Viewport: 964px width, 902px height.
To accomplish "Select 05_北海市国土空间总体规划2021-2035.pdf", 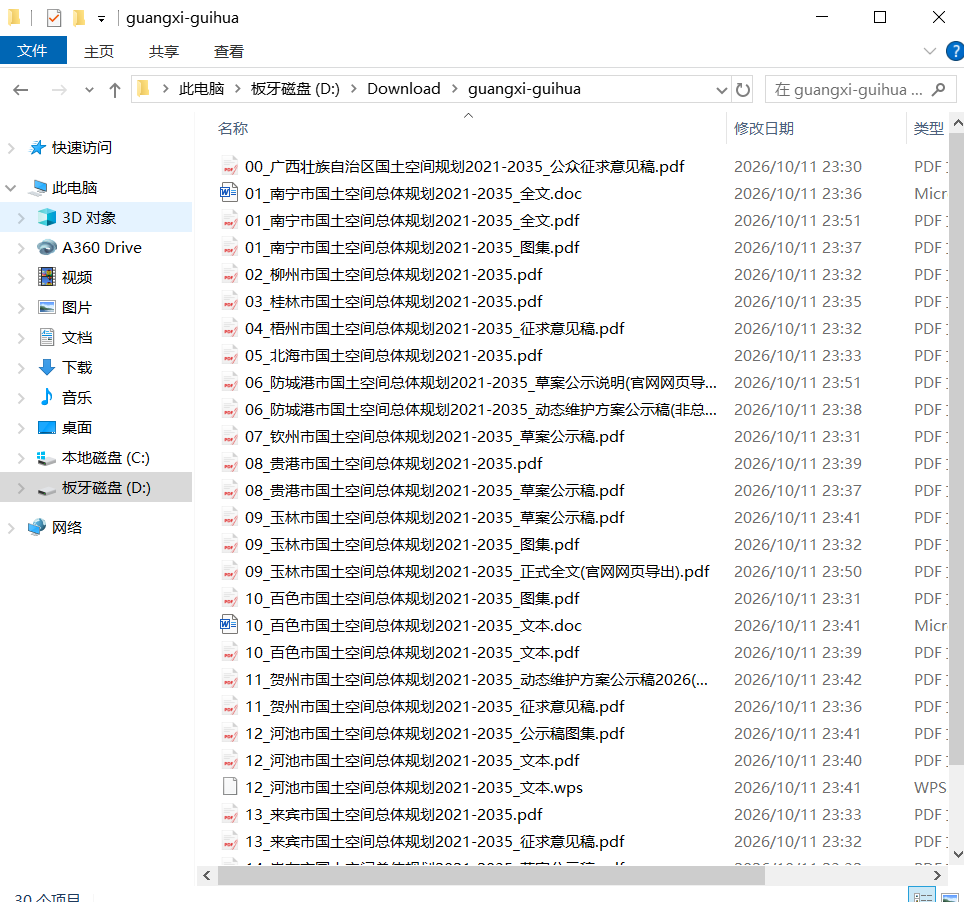I will click(x=393, y=355).
